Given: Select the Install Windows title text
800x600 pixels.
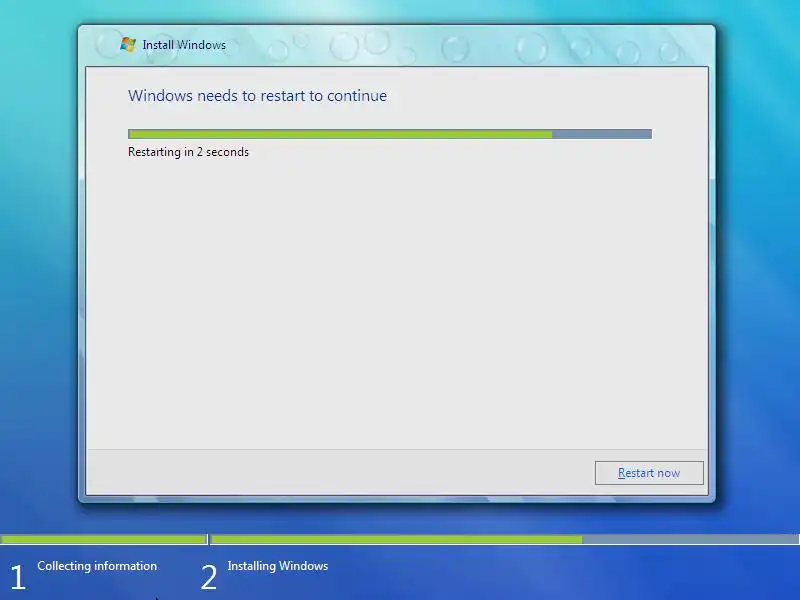Looking at the screenshot, I should 184,45.
